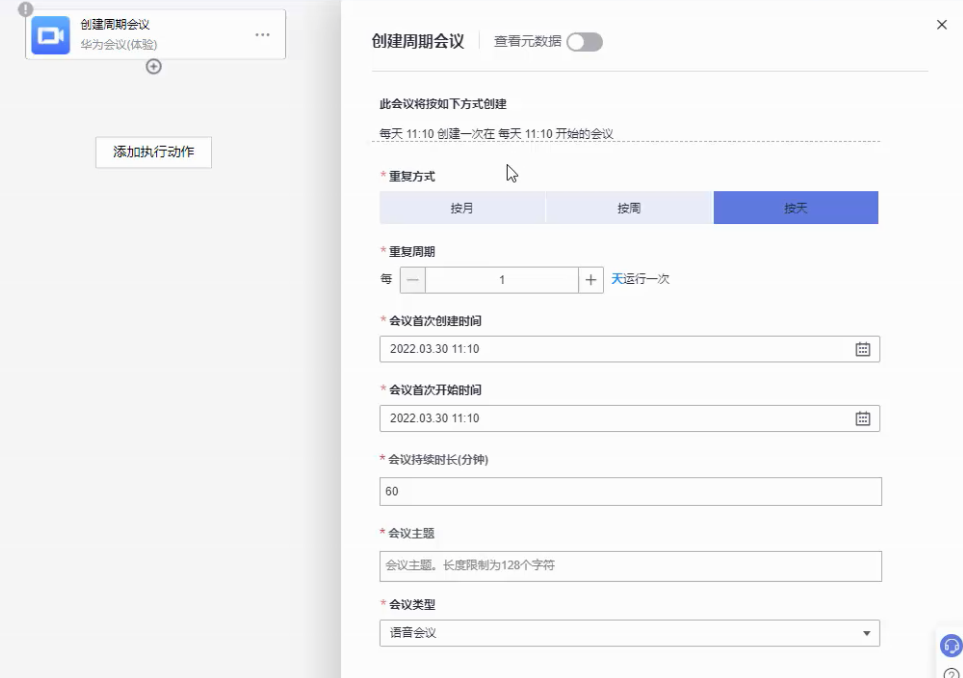
Task: Click the repeat period number field
Action: tap(501, 280)
